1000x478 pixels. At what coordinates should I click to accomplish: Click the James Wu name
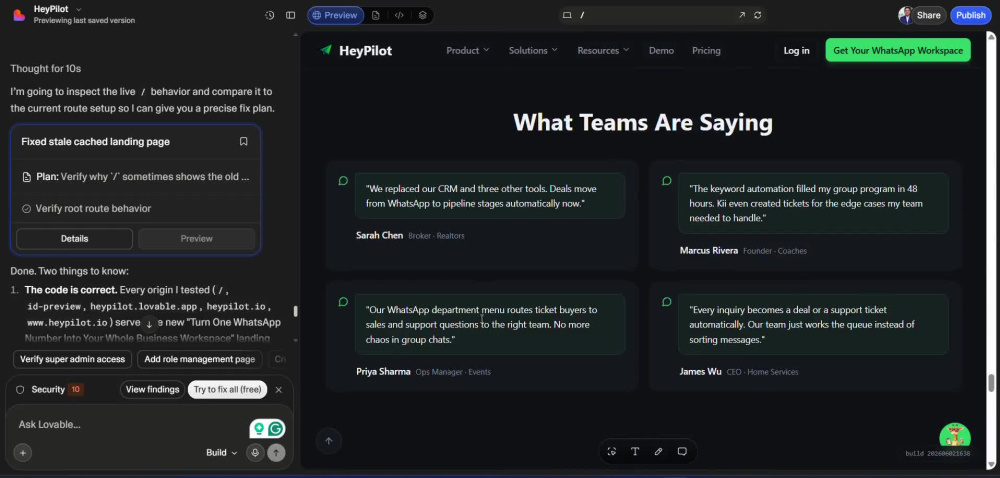pos(700,371)
